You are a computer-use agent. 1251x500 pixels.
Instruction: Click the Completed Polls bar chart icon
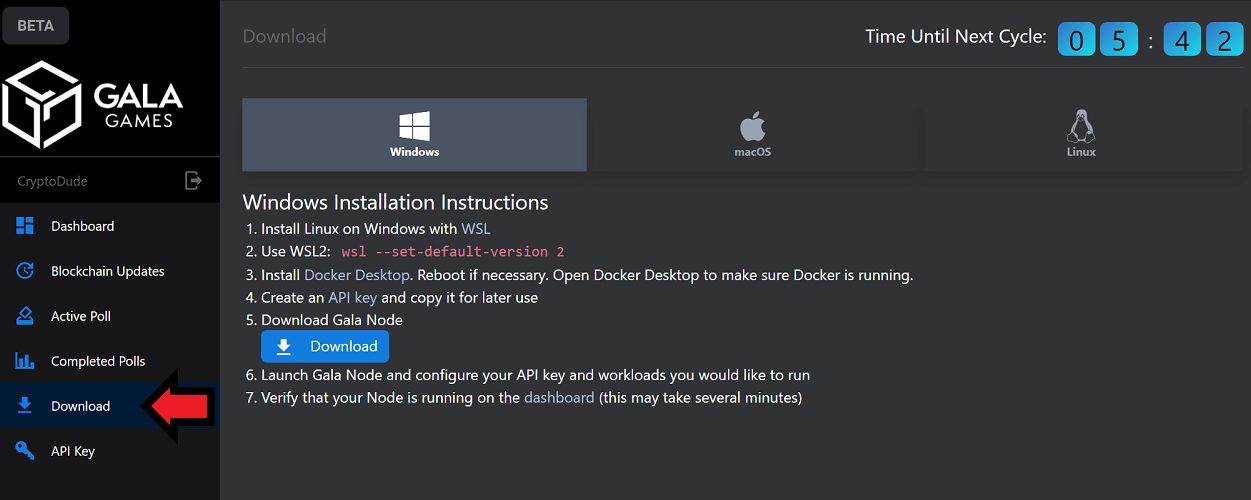(25, 361)
